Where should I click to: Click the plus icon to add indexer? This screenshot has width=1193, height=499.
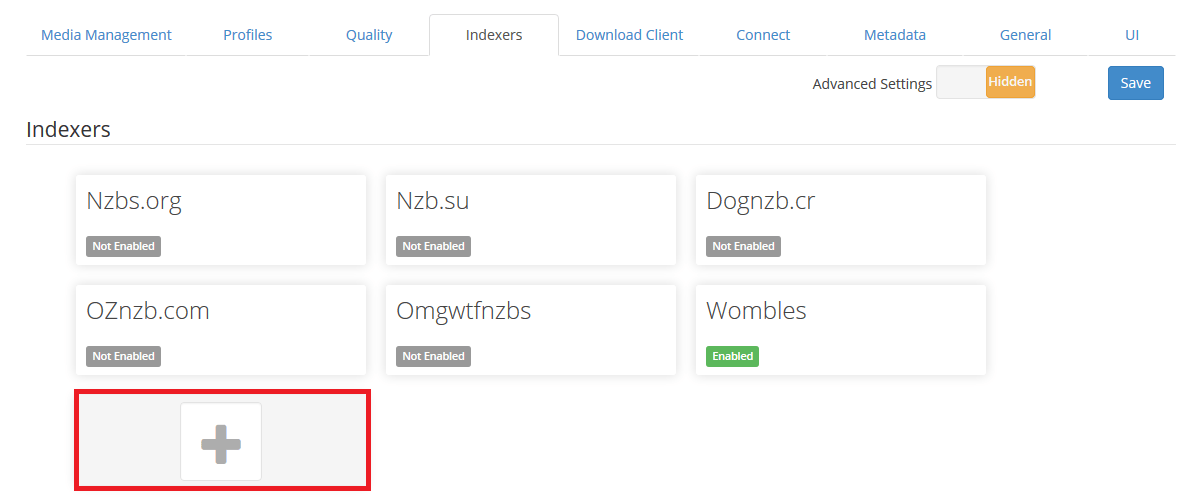[x=221, y=442]
